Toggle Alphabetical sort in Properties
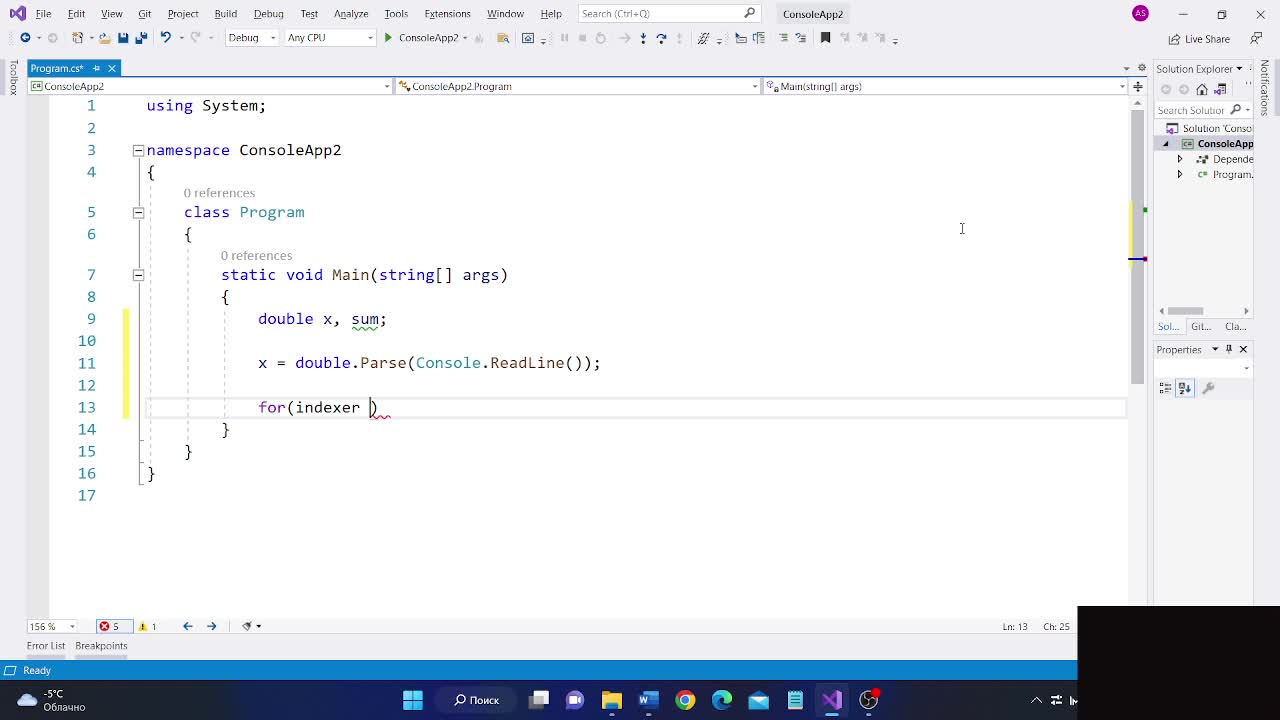 1185,388
